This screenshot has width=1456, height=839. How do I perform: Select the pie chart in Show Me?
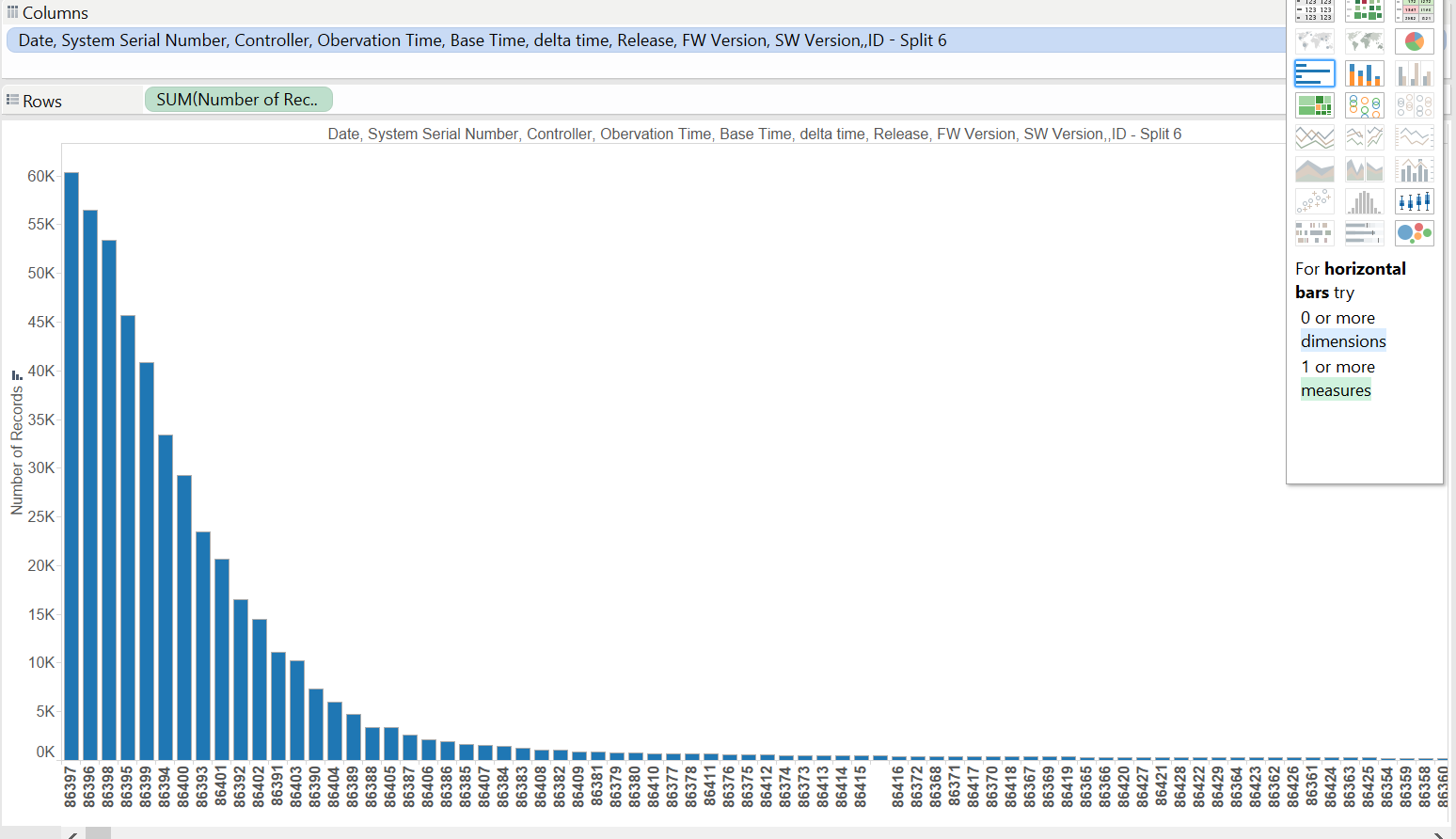pos(1414,41)
